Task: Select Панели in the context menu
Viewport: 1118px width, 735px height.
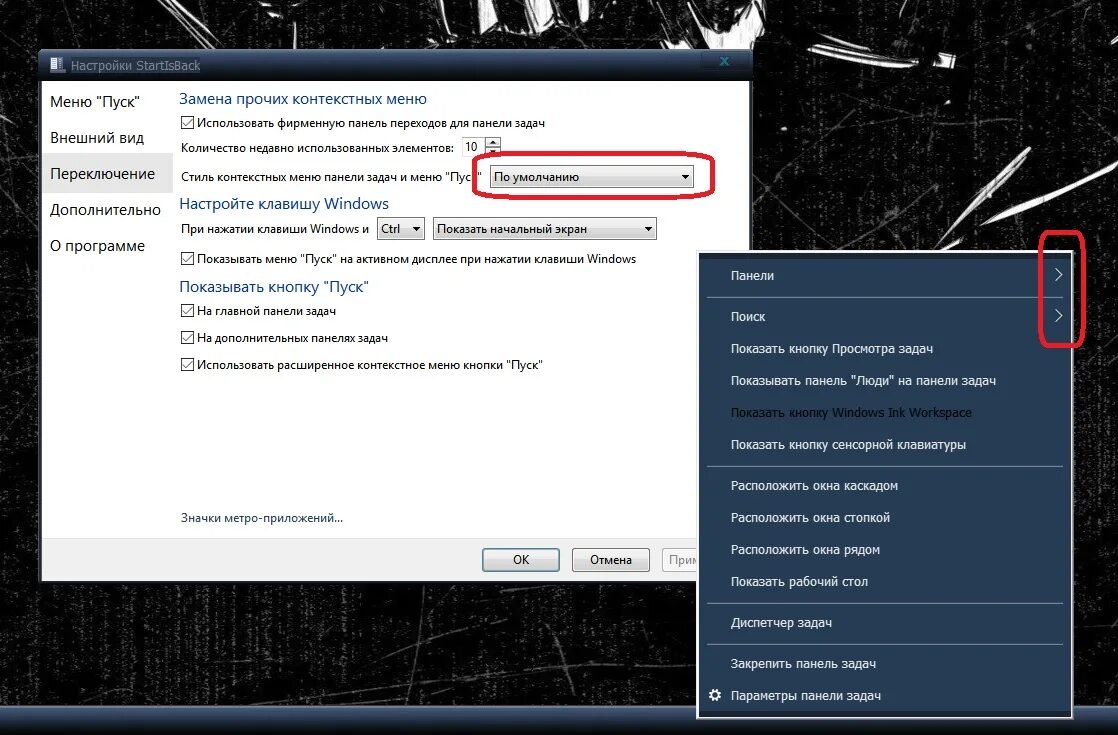Action: point(885,275)
